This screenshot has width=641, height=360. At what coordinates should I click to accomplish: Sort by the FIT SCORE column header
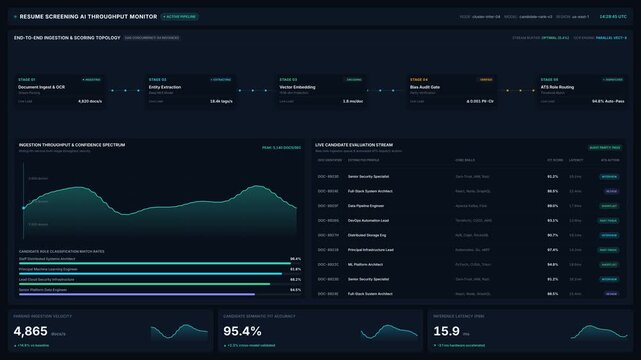[555, 160]
